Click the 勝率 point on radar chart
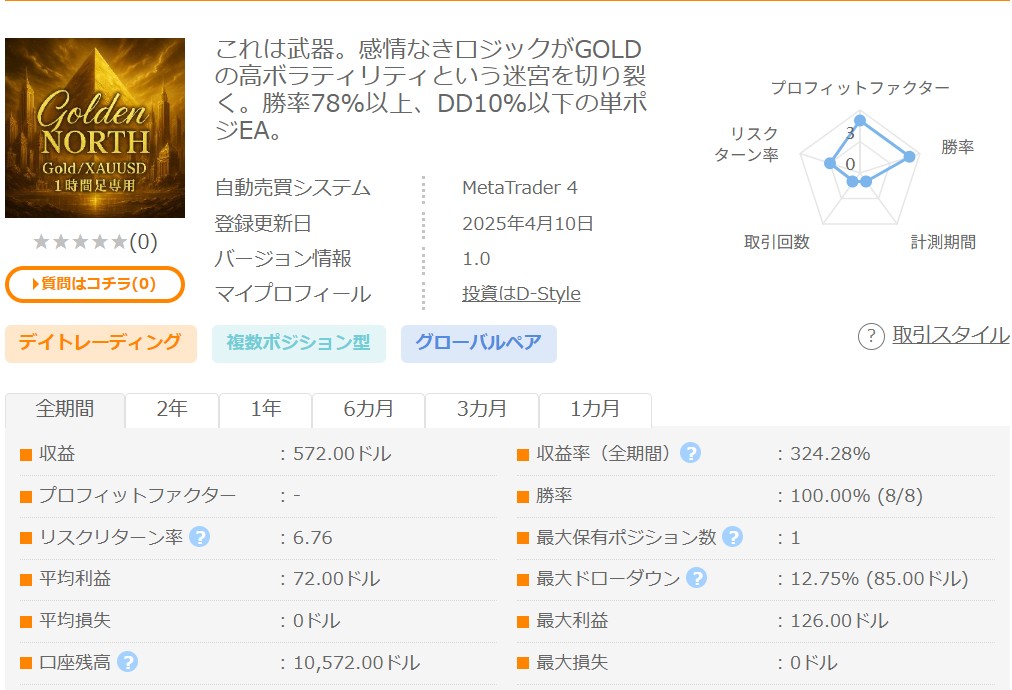This screenshot has width=1012, height=690. 909,156
